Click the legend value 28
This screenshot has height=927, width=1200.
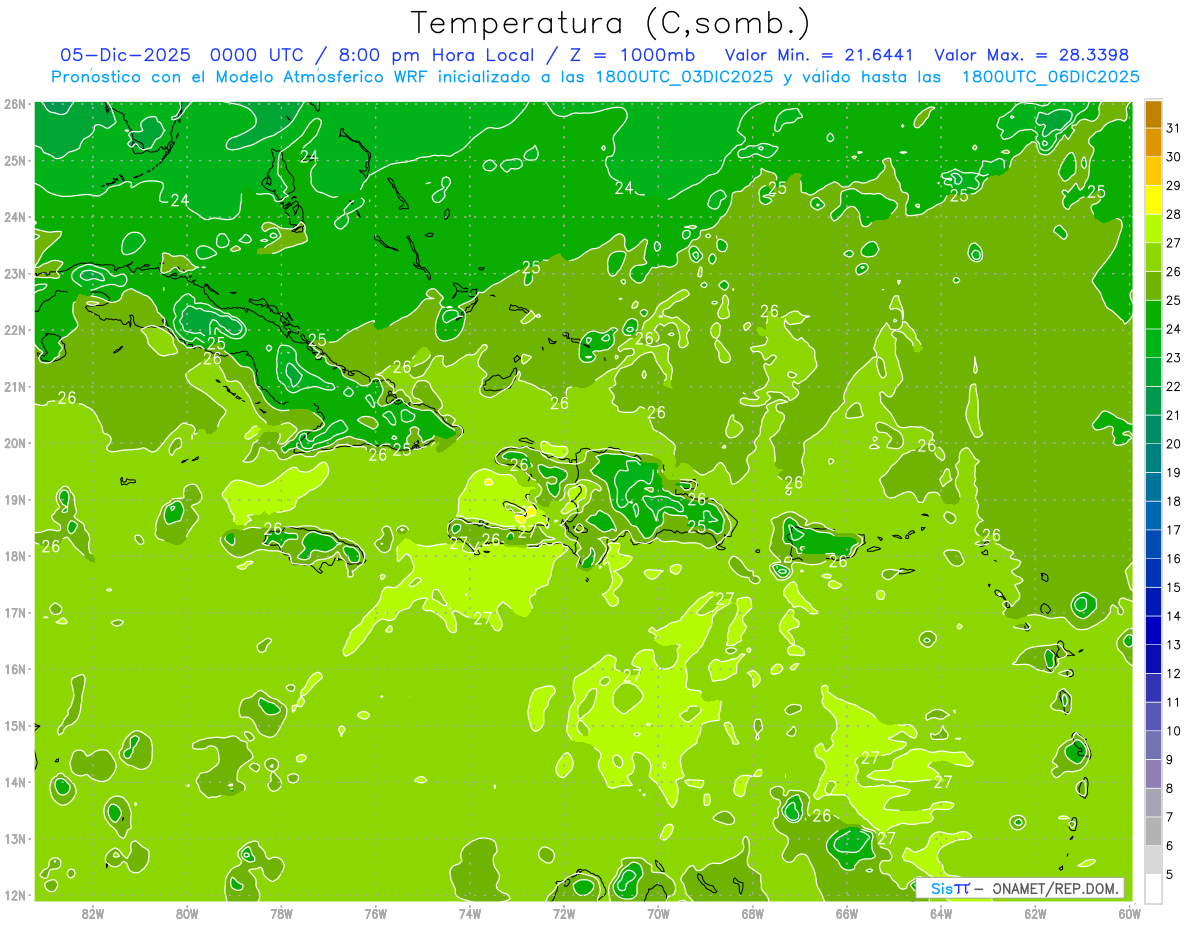(1174, 214)
